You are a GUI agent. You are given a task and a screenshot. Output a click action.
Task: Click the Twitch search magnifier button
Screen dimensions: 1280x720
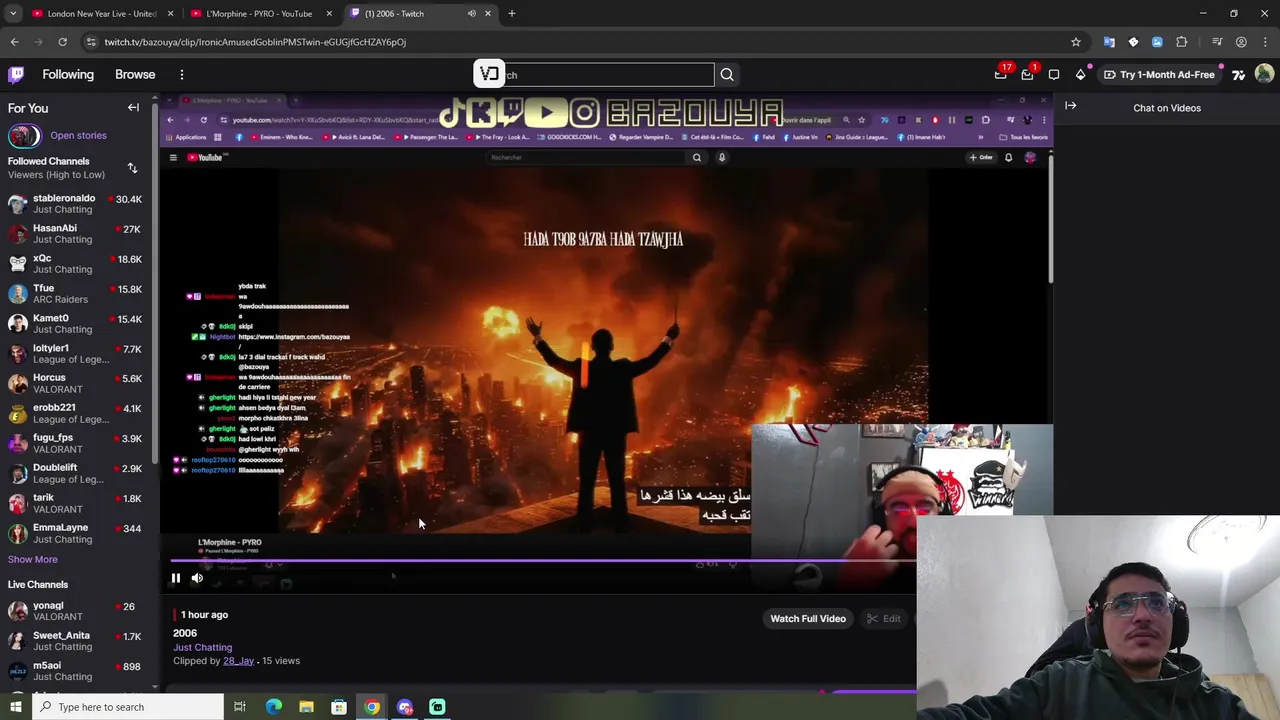coord(727,75)
